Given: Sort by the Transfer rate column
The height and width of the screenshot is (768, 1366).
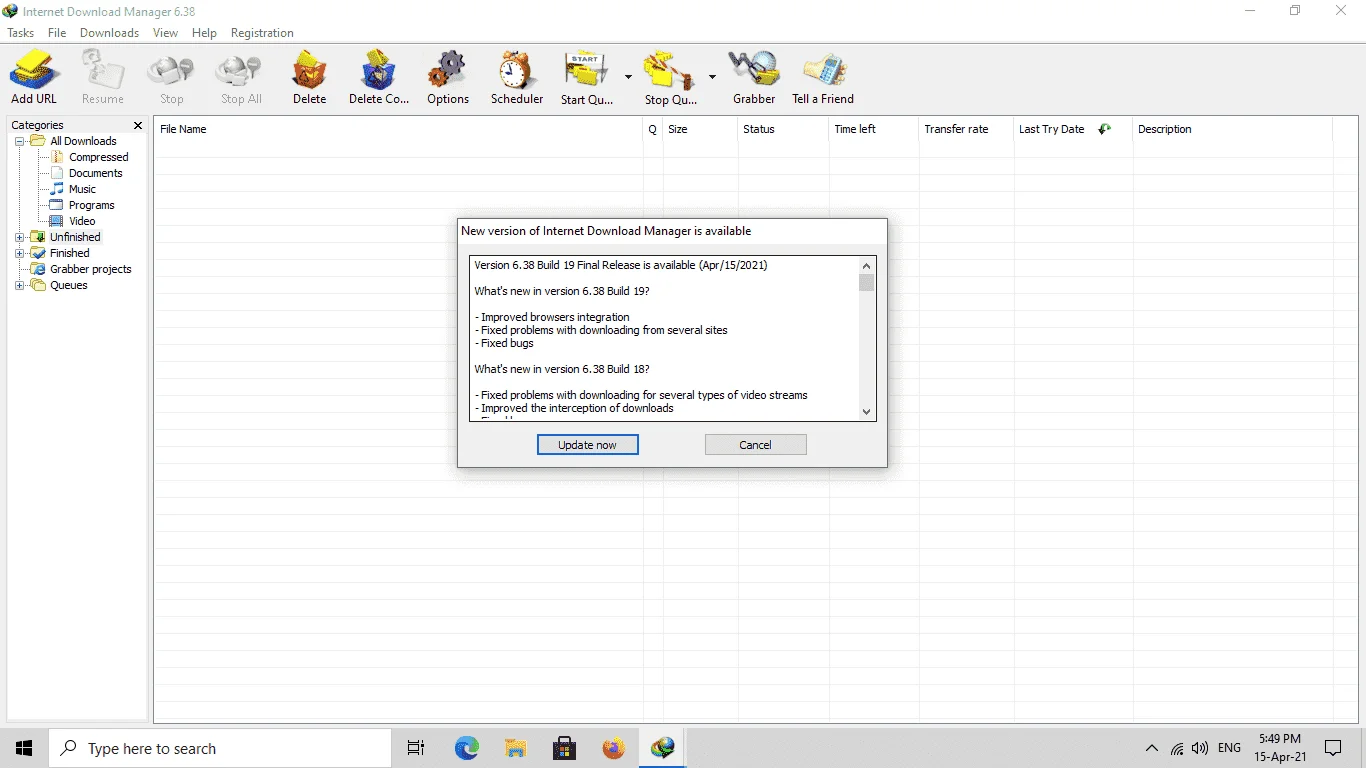Looking at the screenshot, I should pyautogui.click(x=966, y=129).
